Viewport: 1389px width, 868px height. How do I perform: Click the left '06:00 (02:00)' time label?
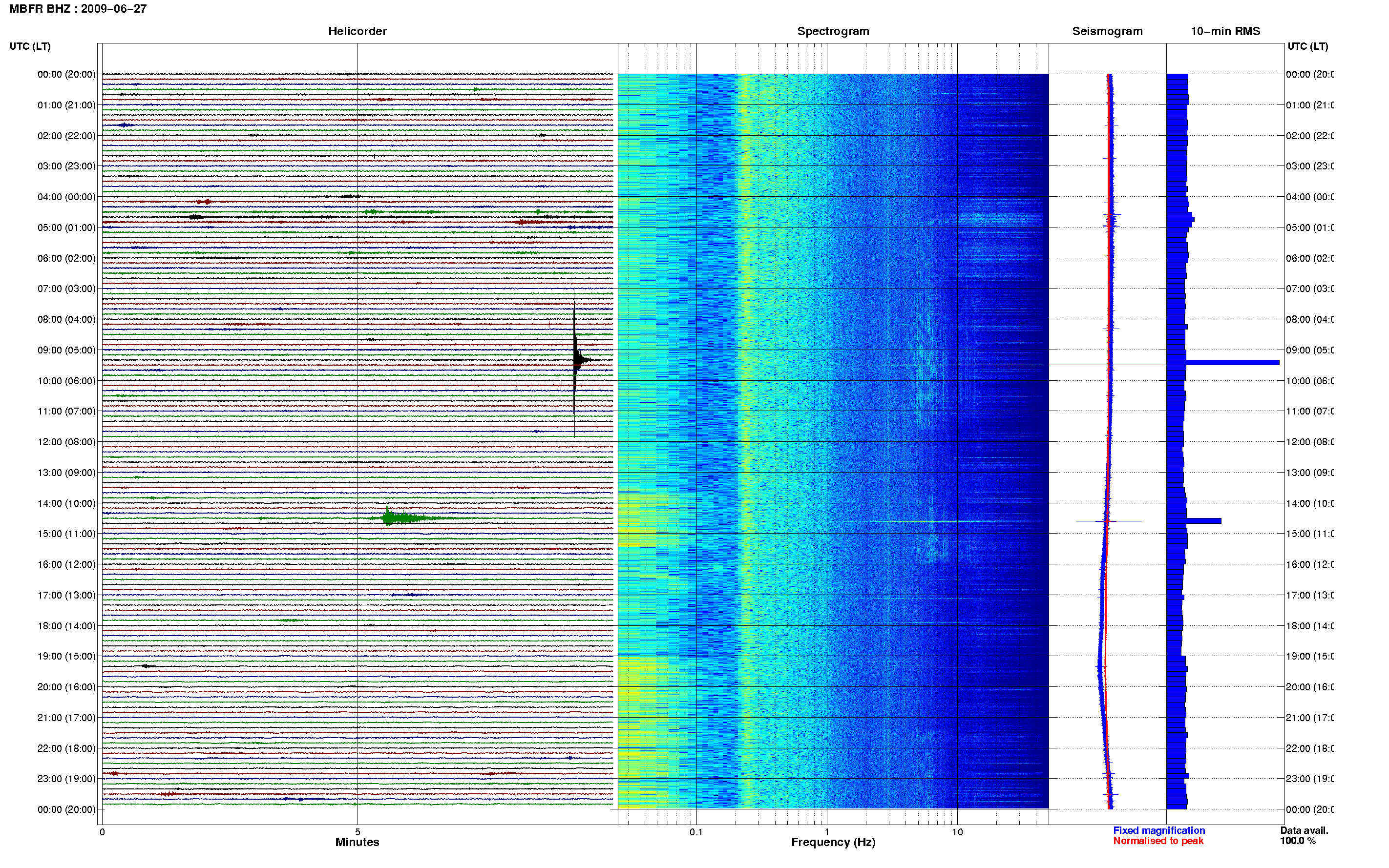[x=66, y=258]
